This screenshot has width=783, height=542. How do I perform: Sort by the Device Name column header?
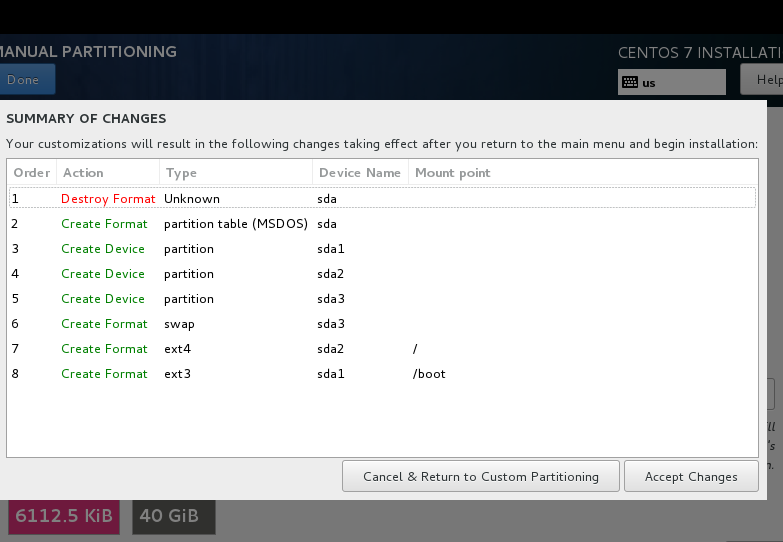pyautogui.click(x=360, y=173)
